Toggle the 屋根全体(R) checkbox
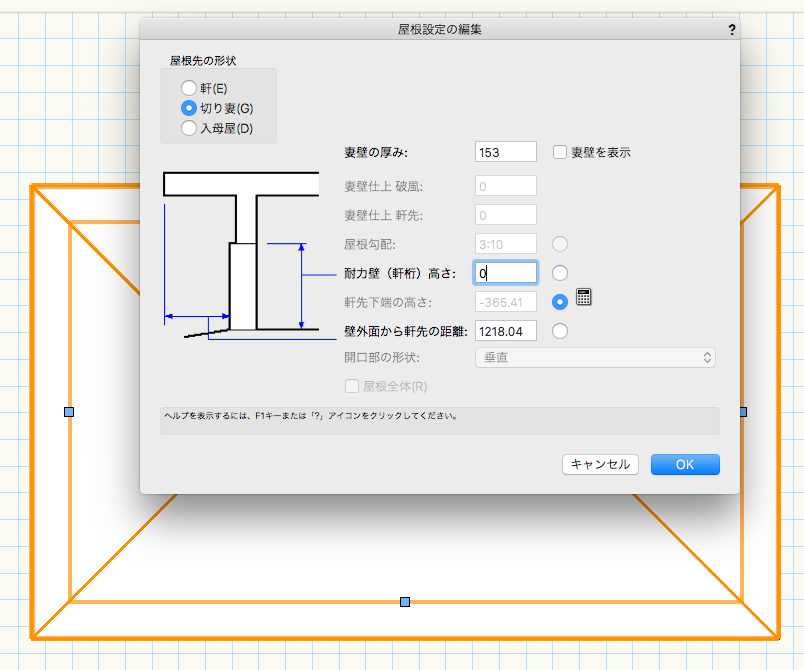804x670 pixels. pos(352,386)
